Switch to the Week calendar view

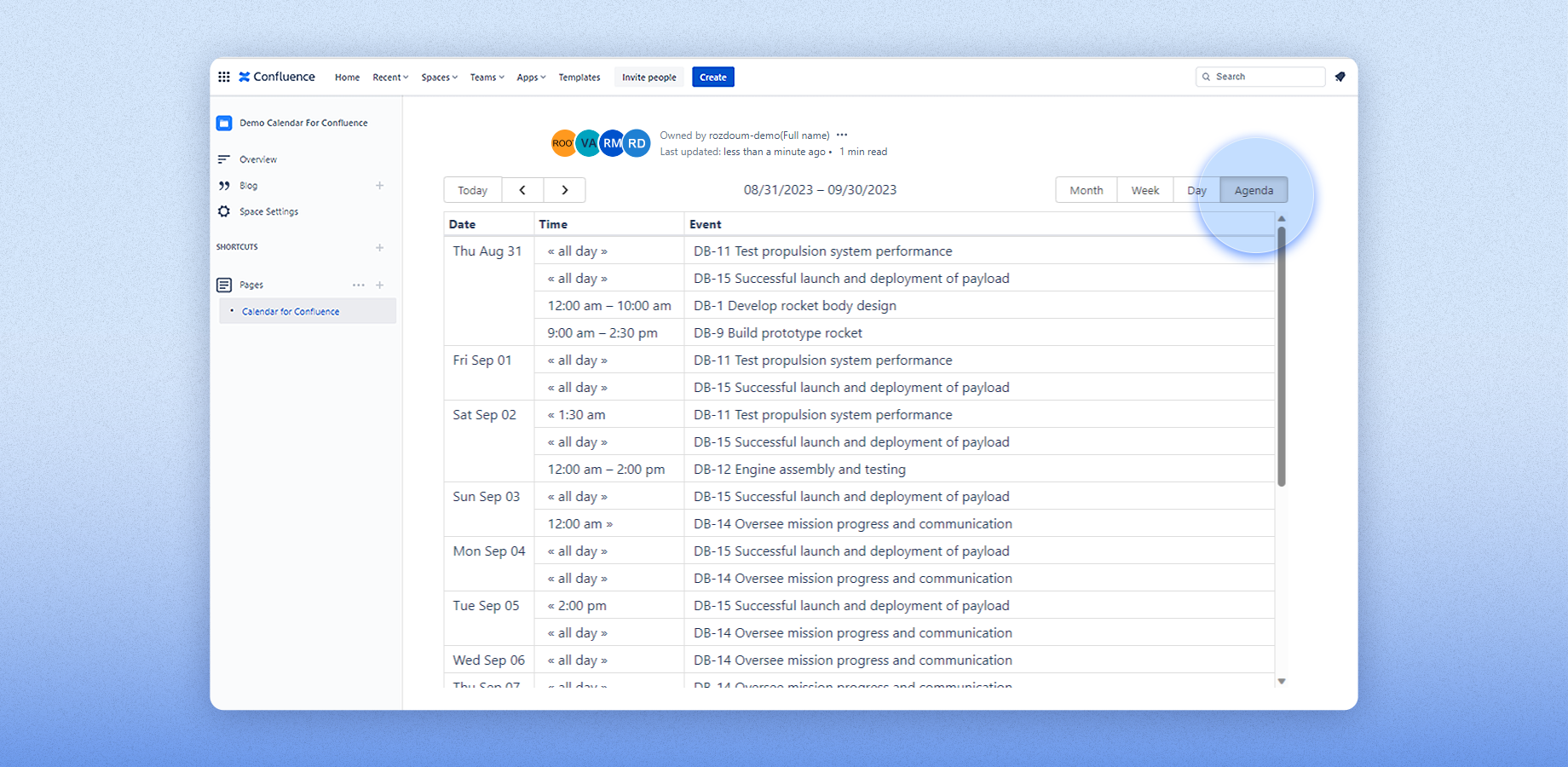[1144, 189]
